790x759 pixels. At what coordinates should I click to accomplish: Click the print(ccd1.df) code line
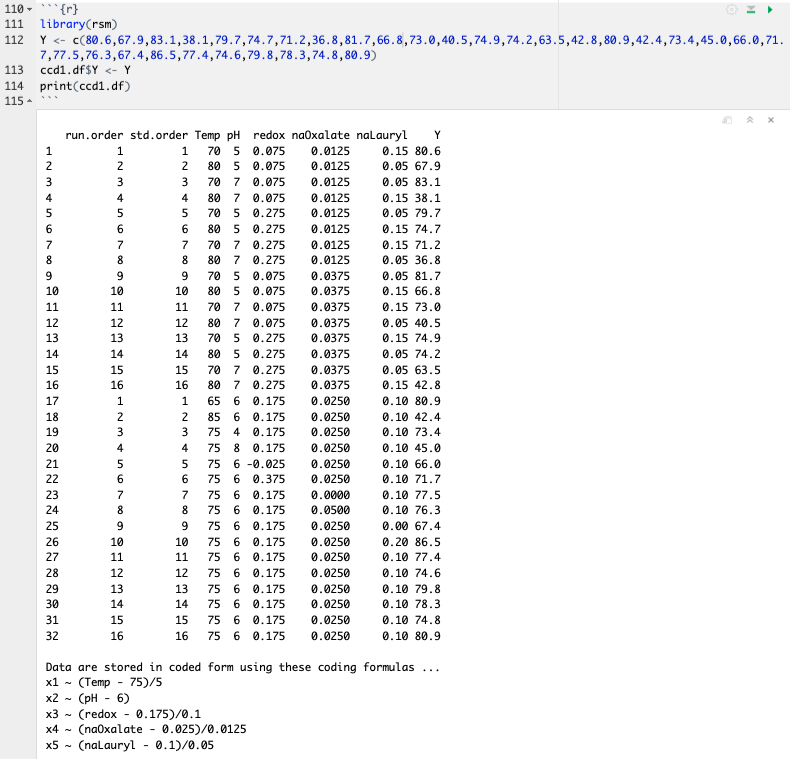85,87
